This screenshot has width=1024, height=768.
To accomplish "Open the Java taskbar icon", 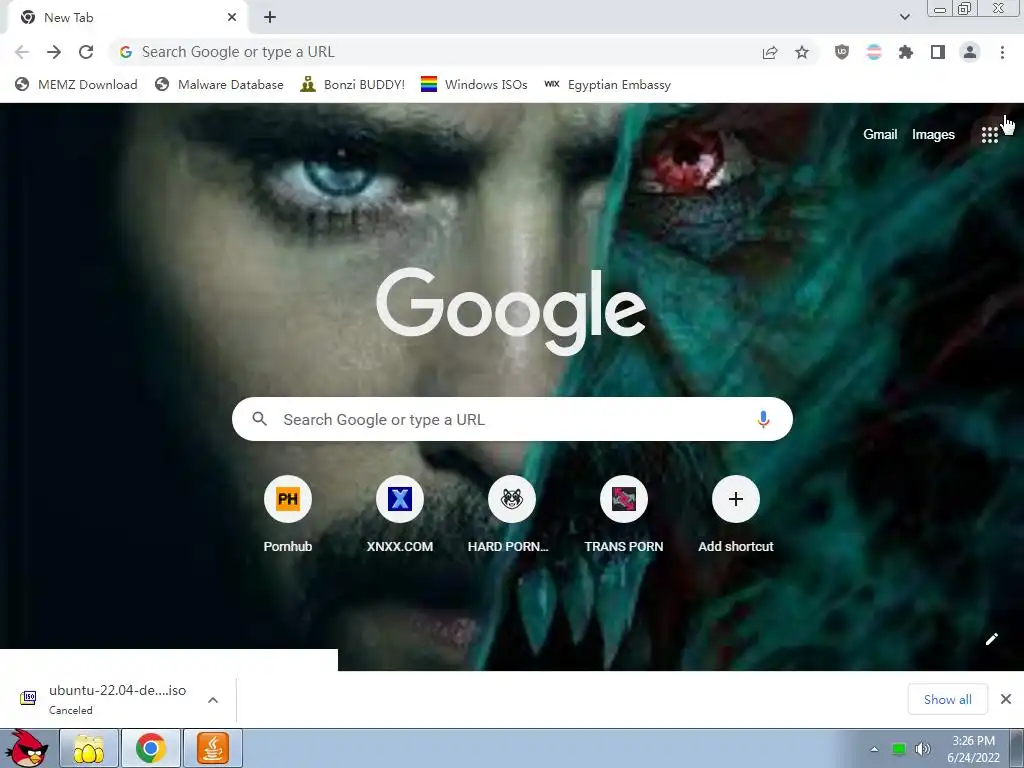I will (x=213, y=748).
